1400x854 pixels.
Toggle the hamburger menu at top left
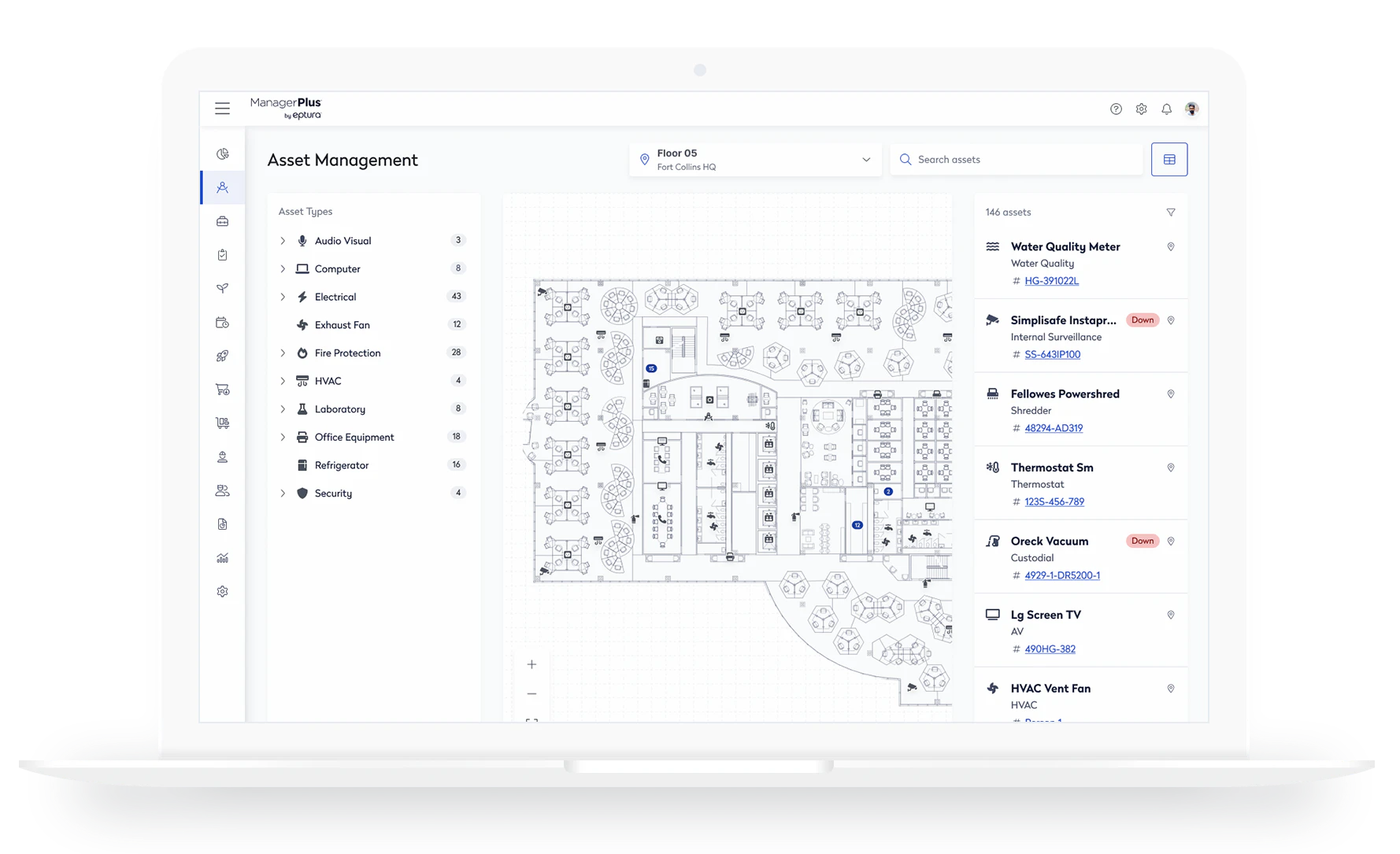coord(223,109)
